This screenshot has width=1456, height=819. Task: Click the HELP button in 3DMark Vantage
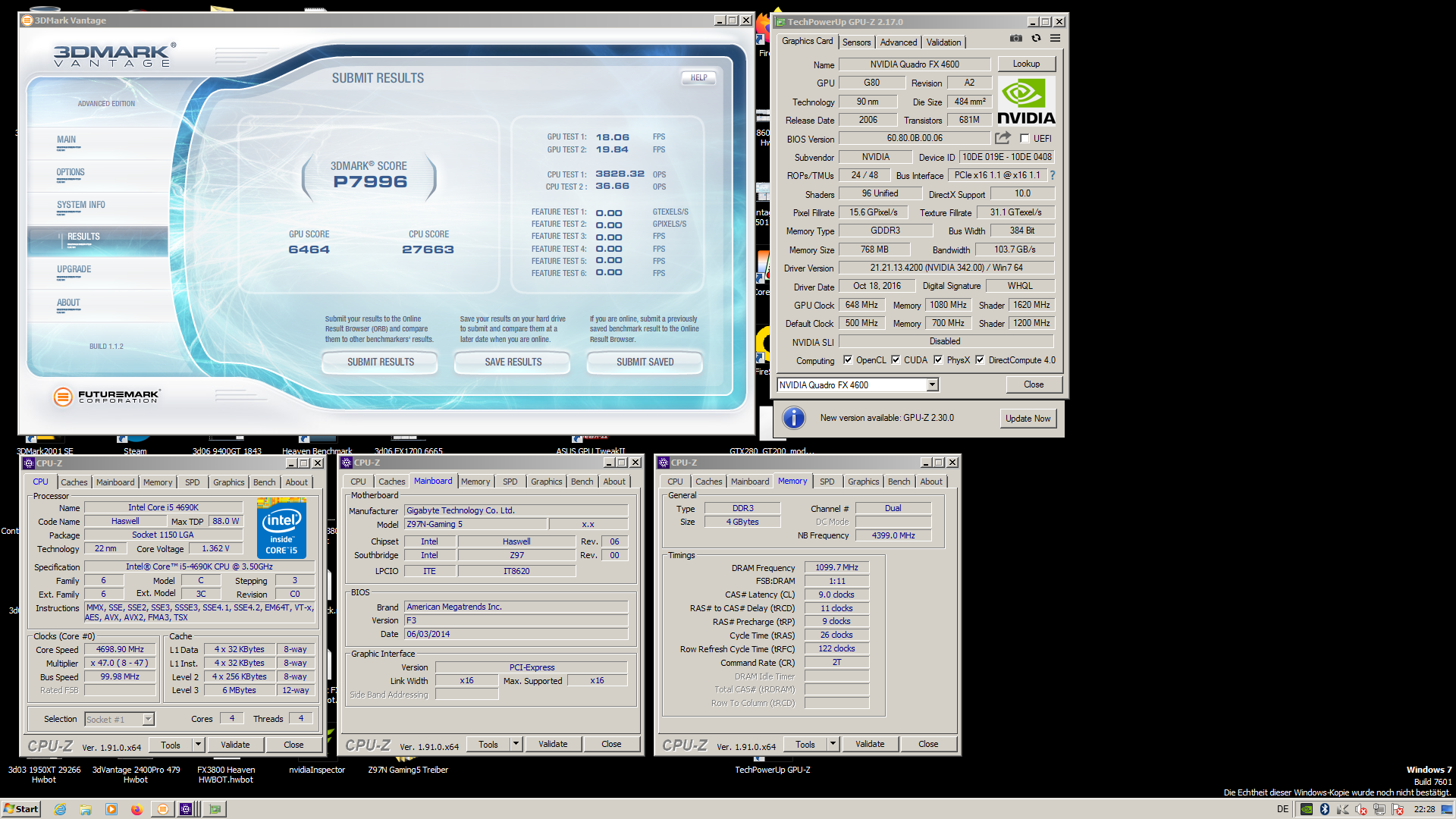click(698, 77)
